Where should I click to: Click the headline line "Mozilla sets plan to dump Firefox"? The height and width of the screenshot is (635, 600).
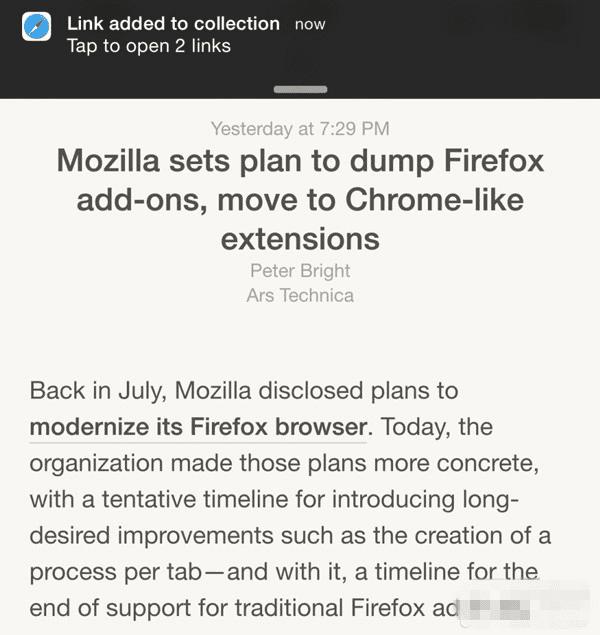tap(300, 161)
